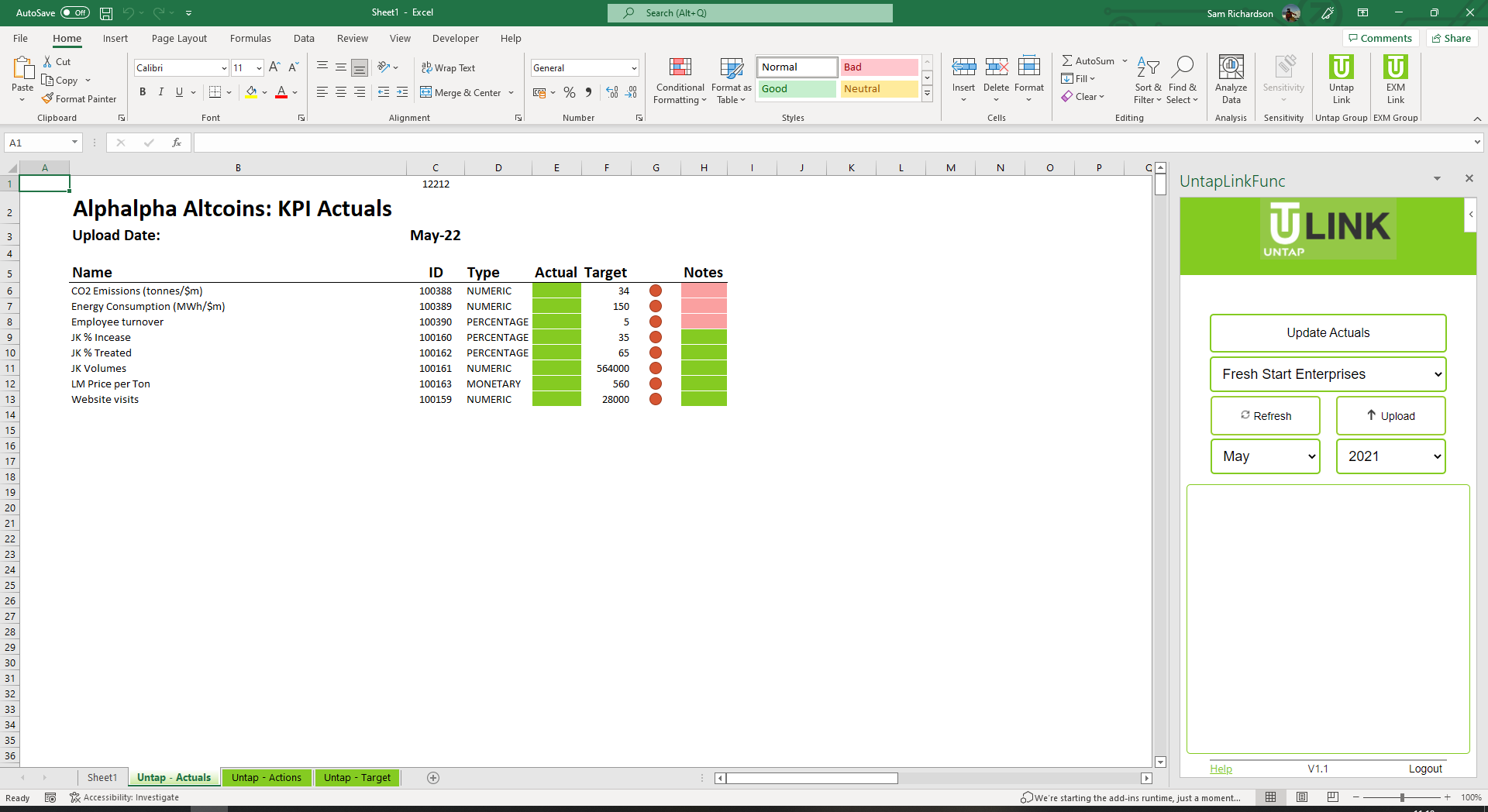This screenshot has height=812, width=1488.
Task: Apply the red Font Color swatch
Action: pyautogui.click(x=281, y=92)
